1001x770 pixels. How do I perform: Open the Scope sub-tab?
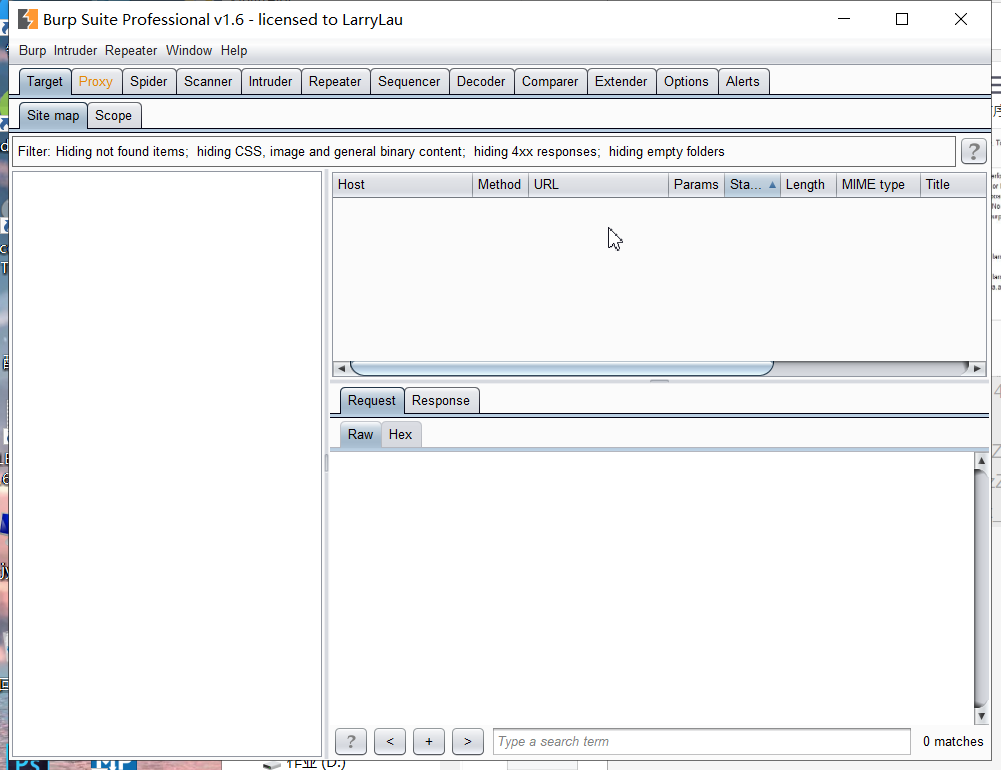[x=113, y=115]
